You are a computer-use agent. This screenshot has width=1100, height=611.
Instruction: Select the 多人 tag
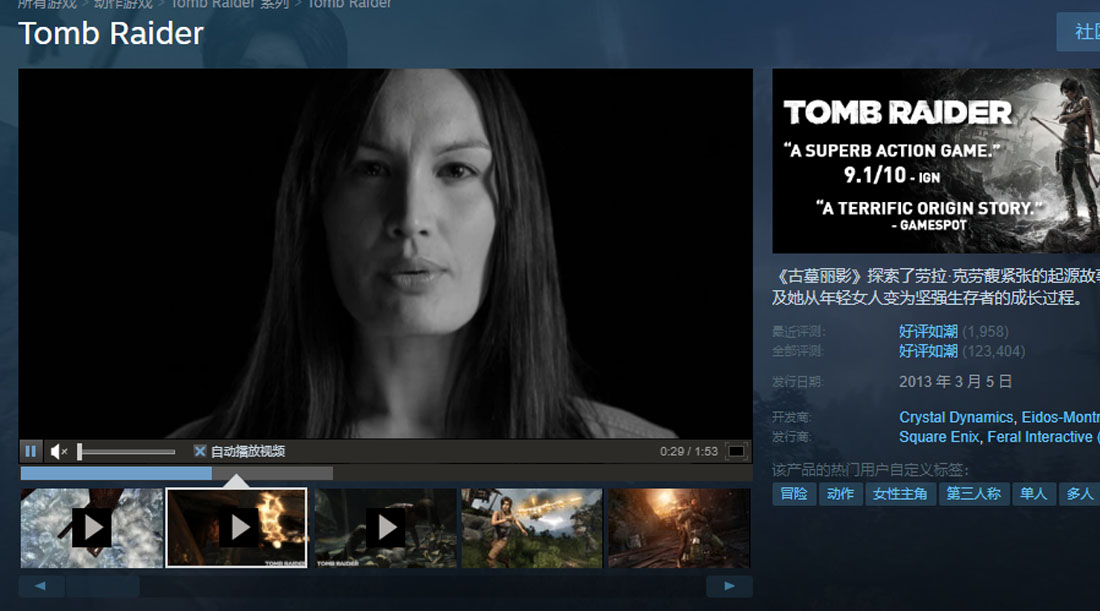(x=1079, y=494)
